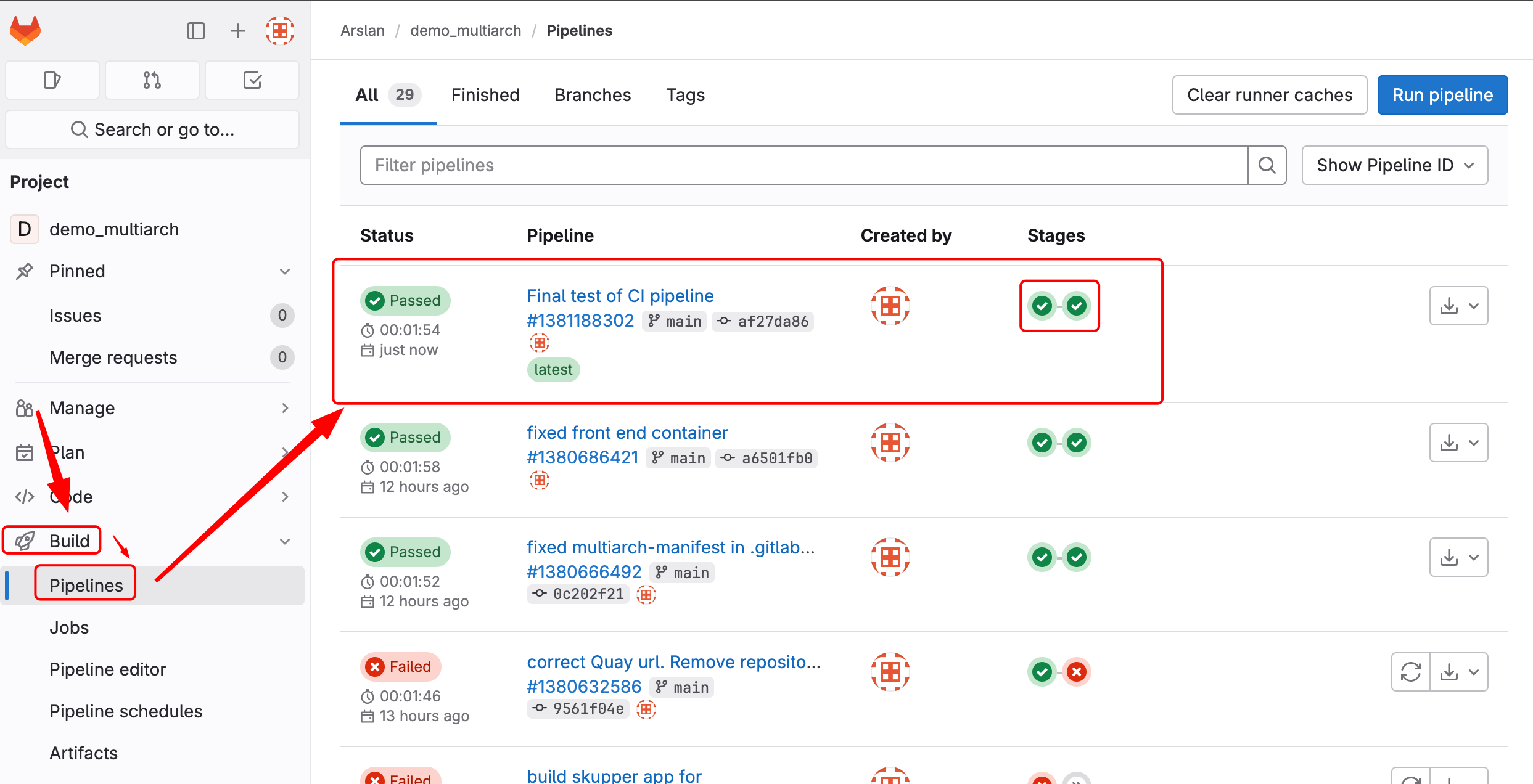The image size is (1533, 784).
Task: Open the demo_multiarch project avatar
Action: point(25,229)
